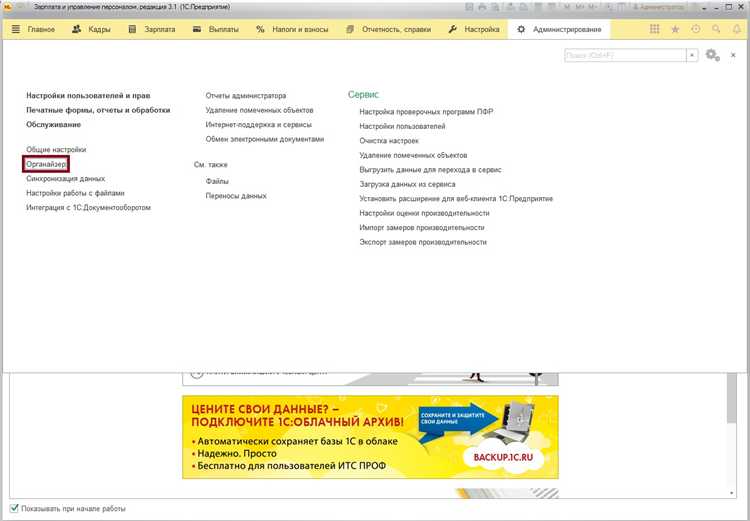Open Выгрузить данные для перехода в сервис
The image size is (750, 521).
[x=430, y=170]
